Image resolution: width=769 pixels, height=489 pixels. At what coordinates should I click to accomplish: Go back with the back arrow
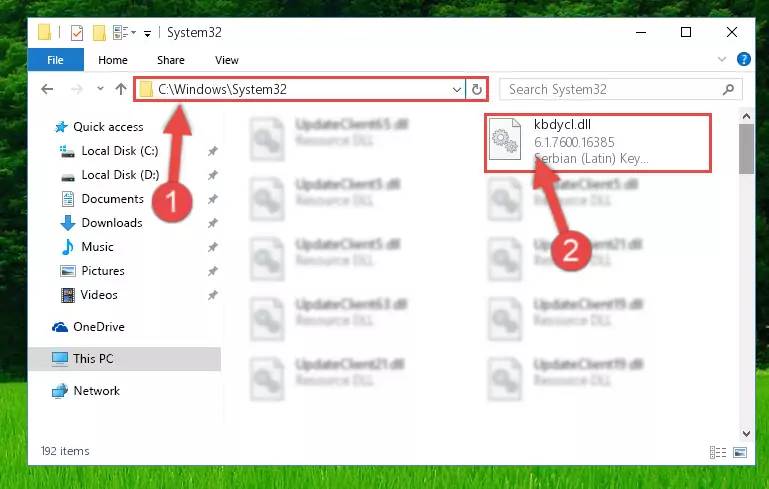(47, 89)
